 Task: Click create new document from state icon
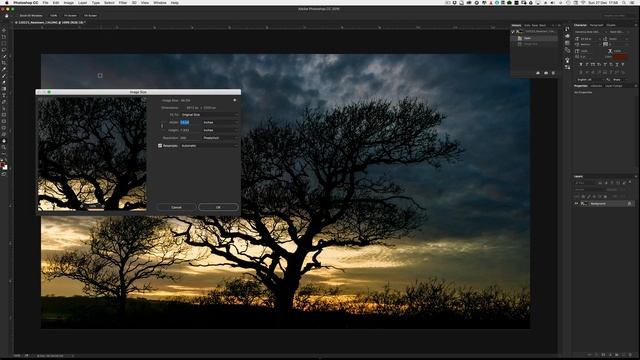[538, 73]
